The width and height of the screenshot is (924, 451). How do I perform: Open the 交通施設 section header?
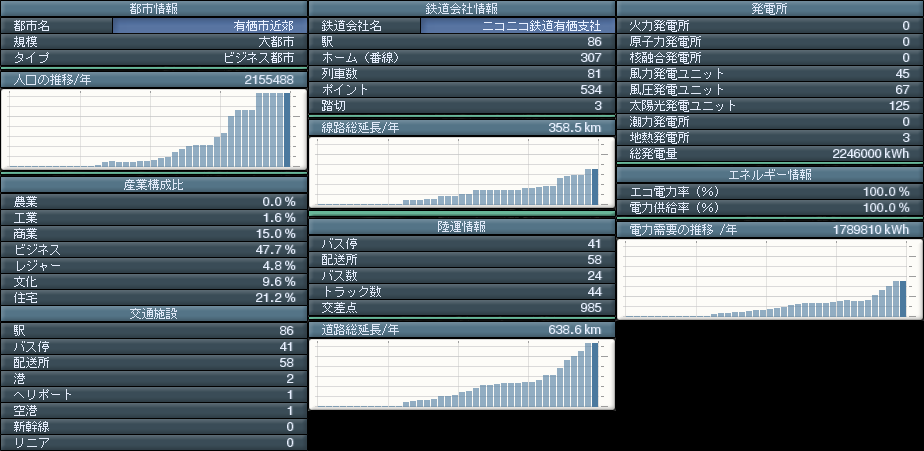154,314
